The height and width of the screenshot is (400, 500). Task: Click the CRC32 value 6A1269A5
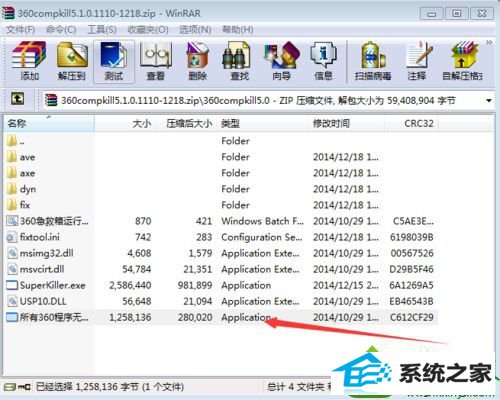411,285
